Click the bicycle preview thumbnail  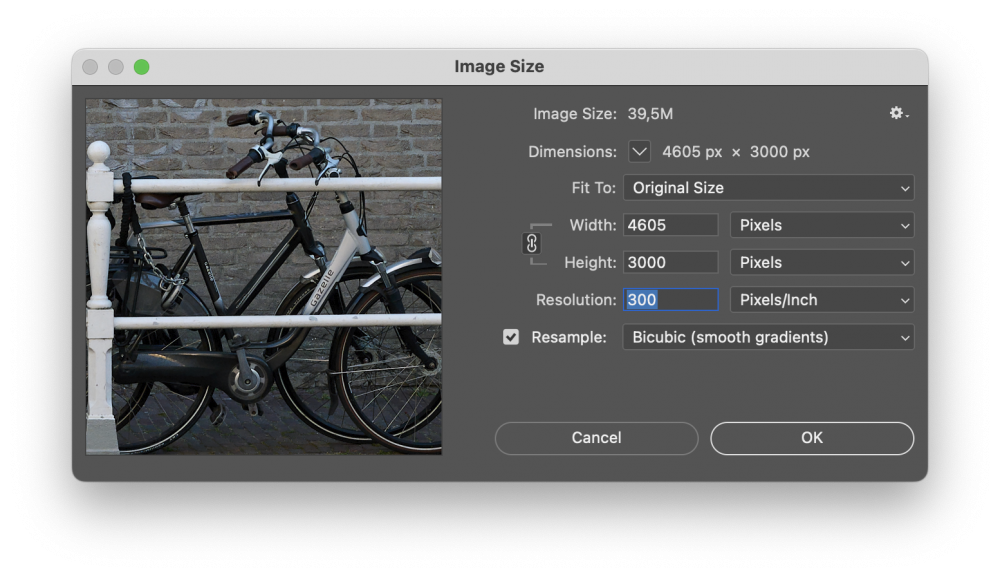(264, 277)
